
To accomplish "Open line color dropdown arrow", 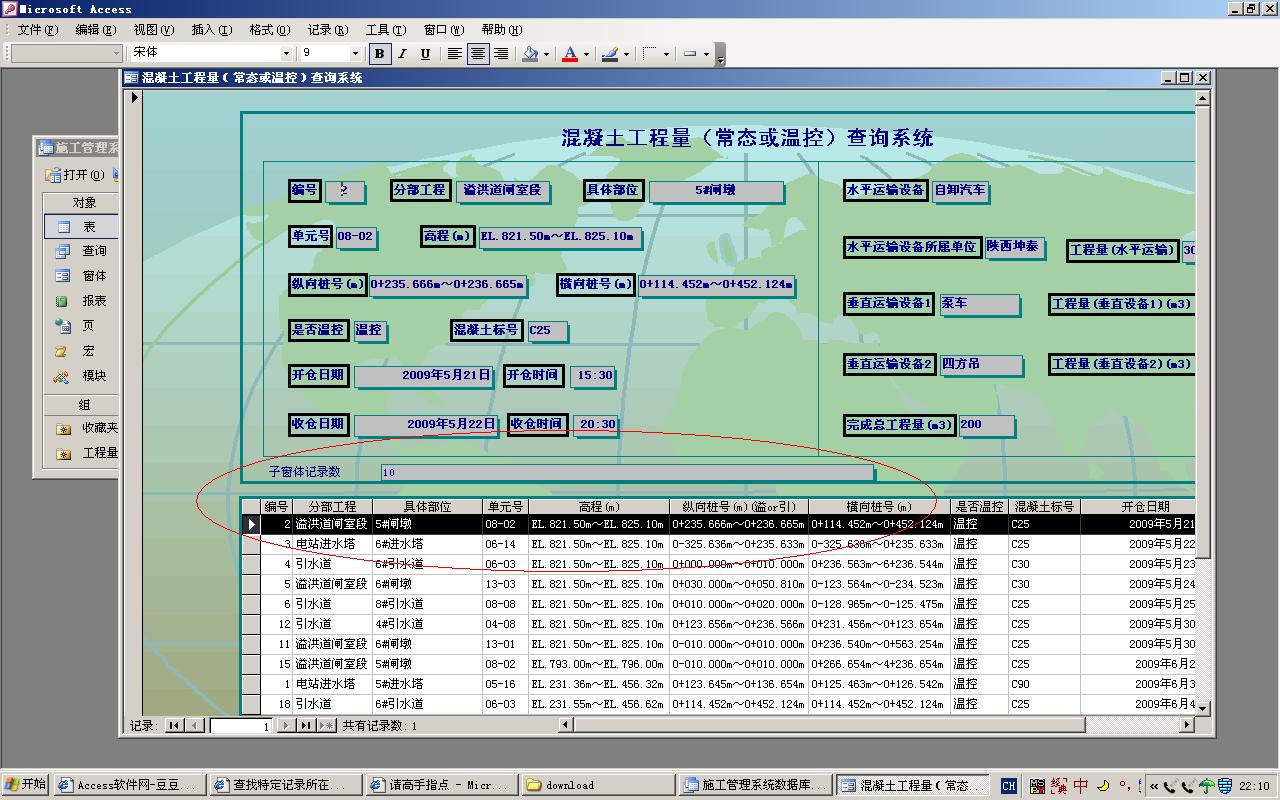I will pyautogui.click(x=626, y=54).
